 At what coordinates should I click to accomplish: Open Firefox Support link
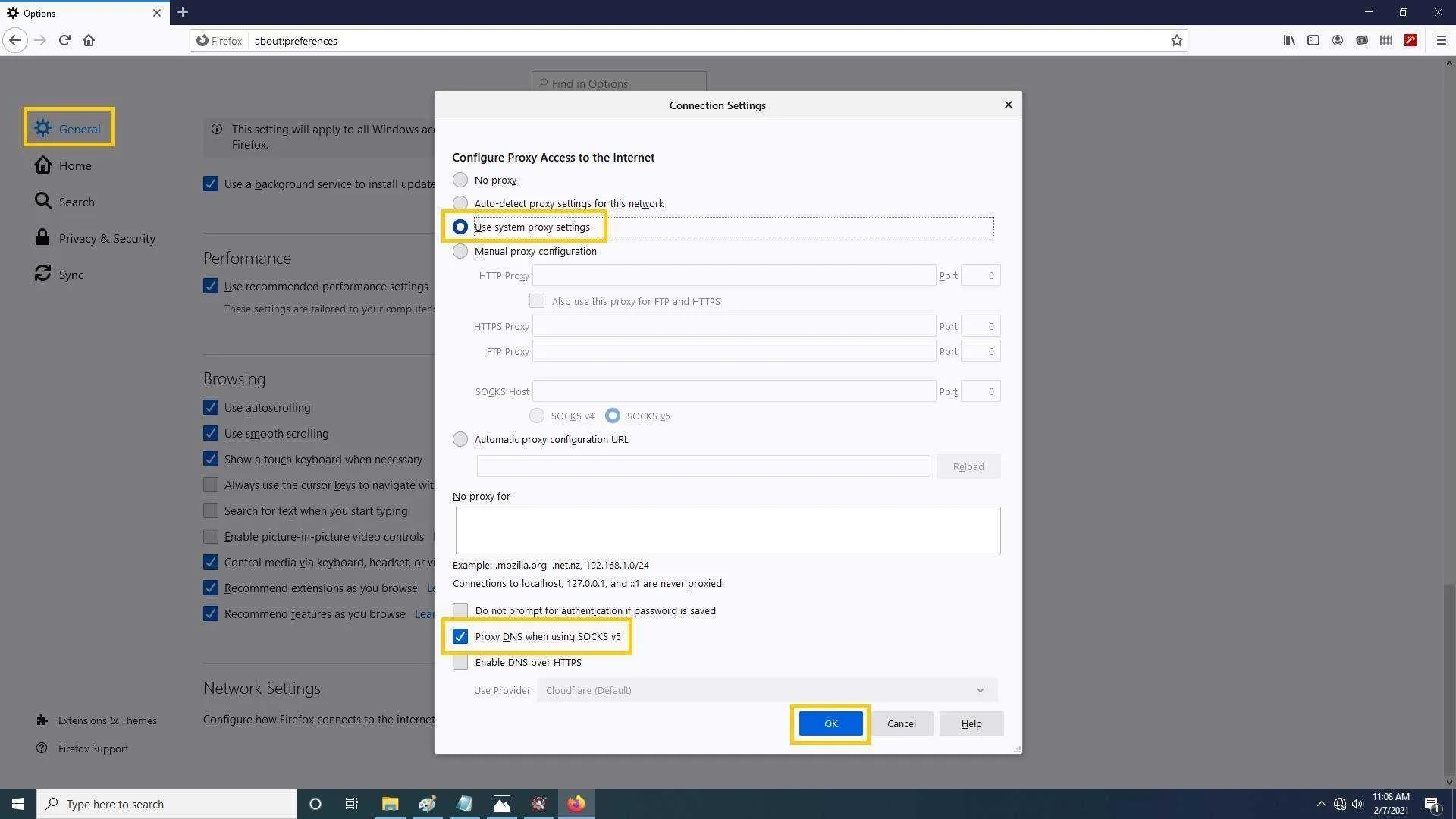pos(82,748)
